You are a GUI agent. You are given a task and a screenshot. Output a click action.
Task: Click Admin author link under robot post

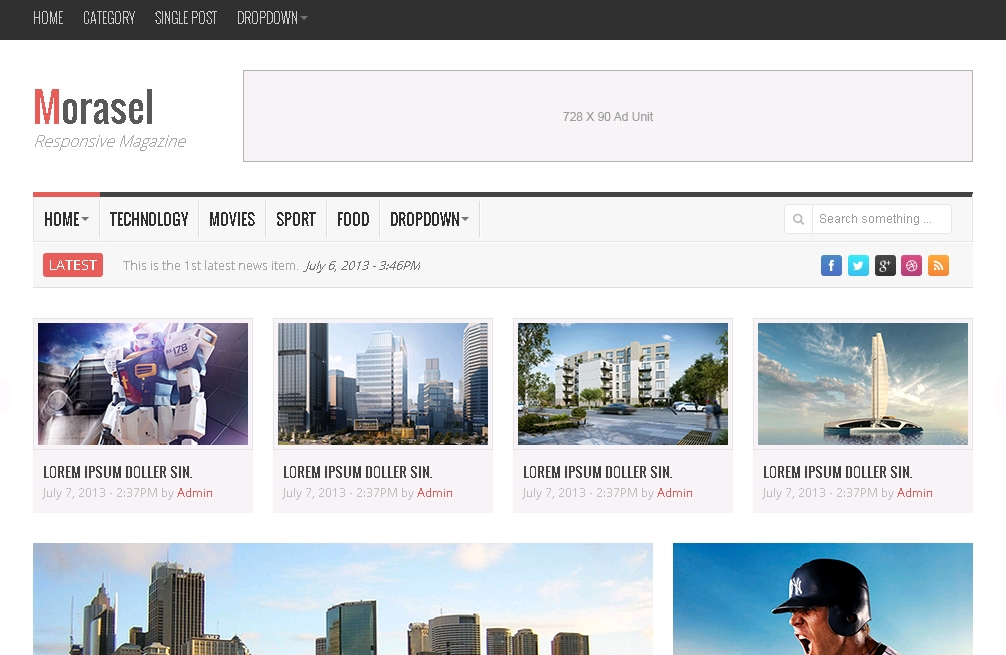point(195,493)
